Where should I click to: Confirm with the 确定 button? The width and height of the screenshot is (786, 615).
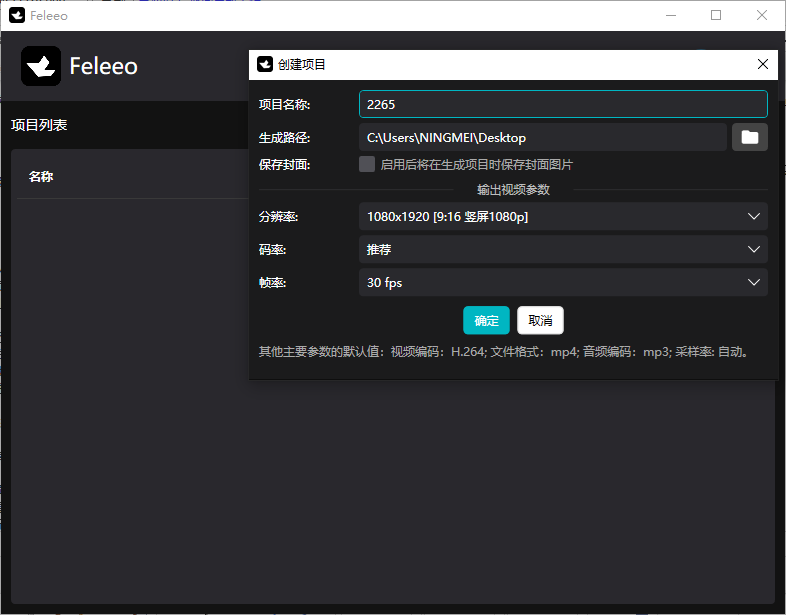point(486,320)
